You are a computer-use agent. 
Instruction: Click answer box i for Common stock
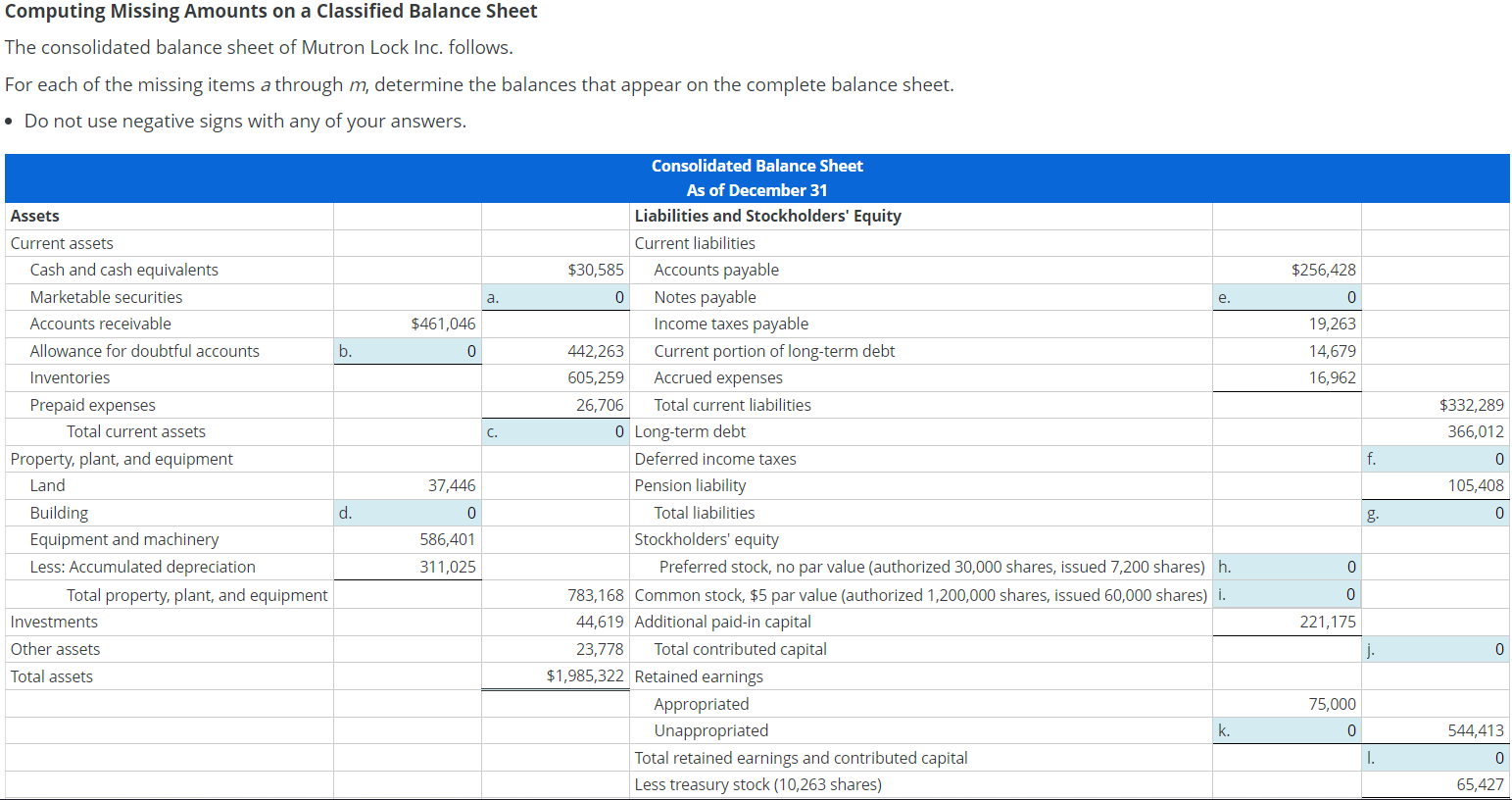click(1287, 593)
